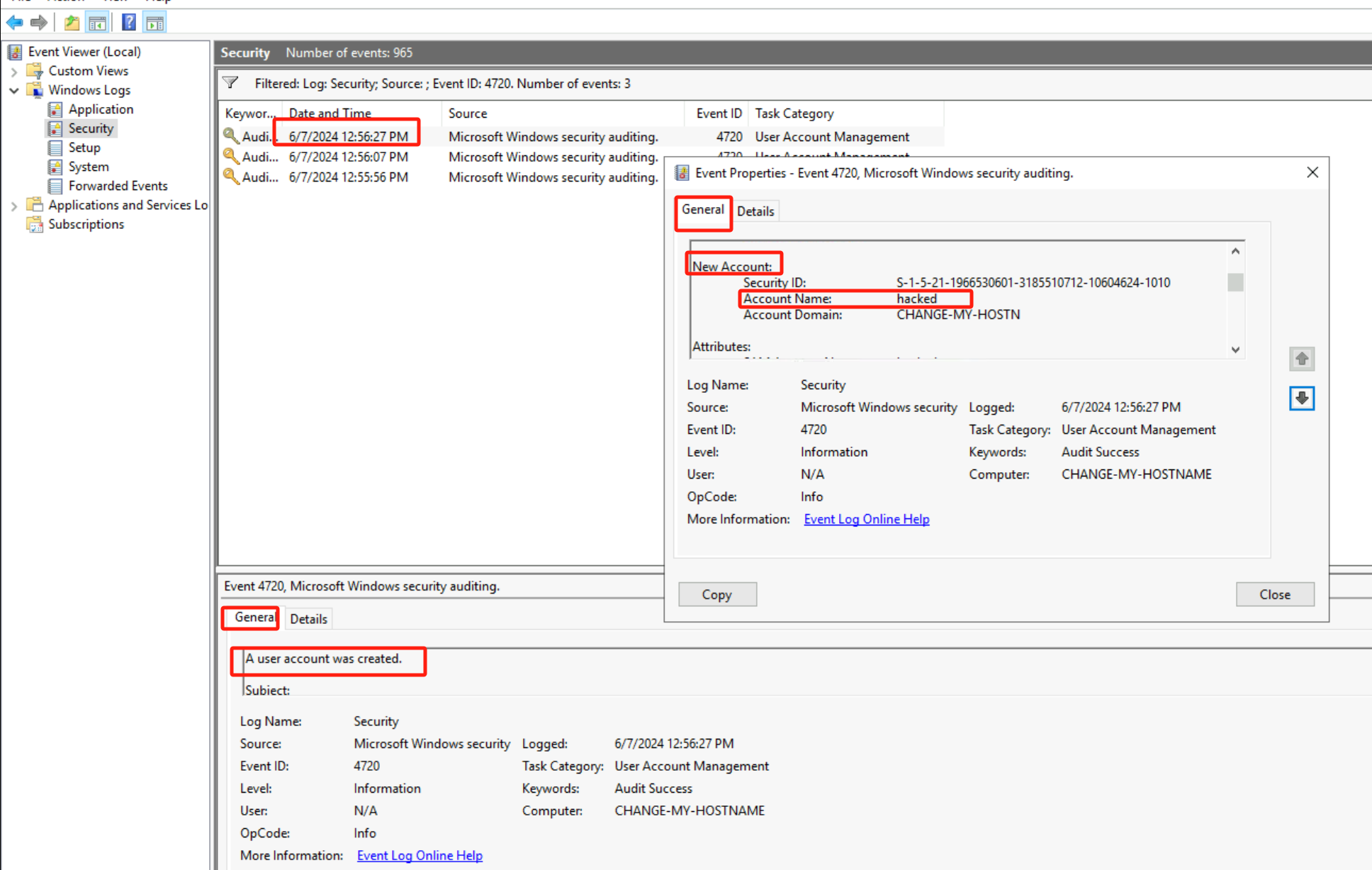Toggle Show/Hide Action Pane toolbar icon
The width and height of the screenshot is (1372, 870).
[x=154, y=23]
